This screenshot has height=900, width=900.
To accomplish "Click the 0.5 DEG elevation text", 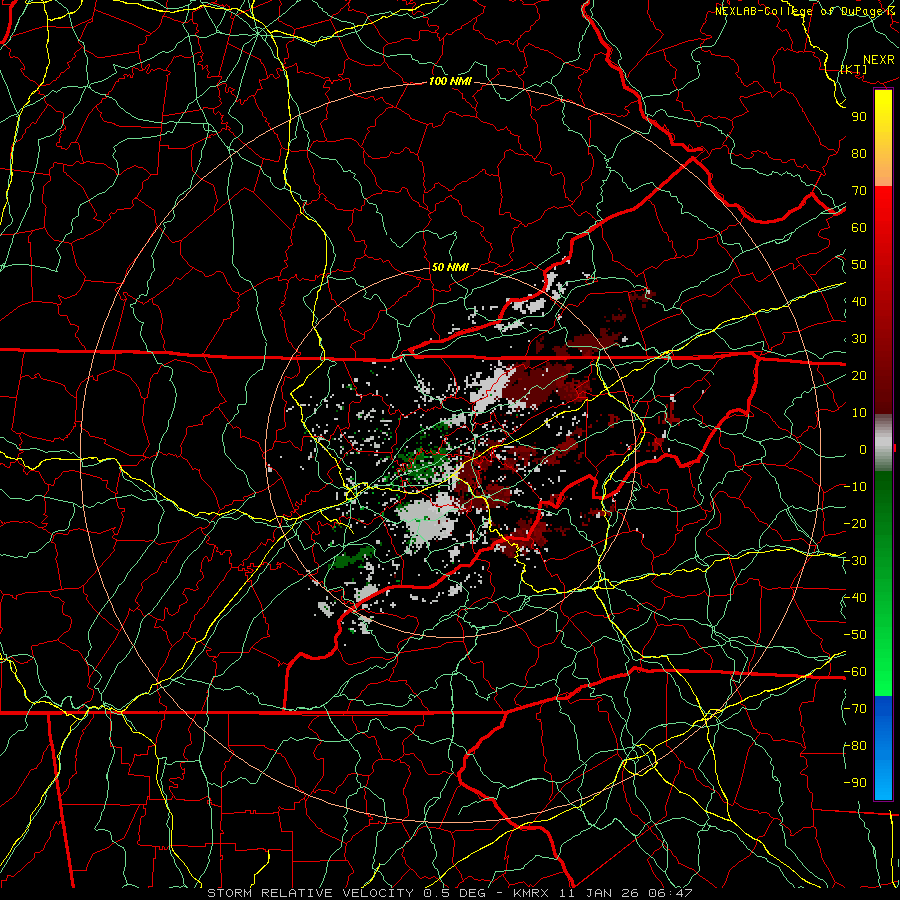I will (x=455, y=893).
